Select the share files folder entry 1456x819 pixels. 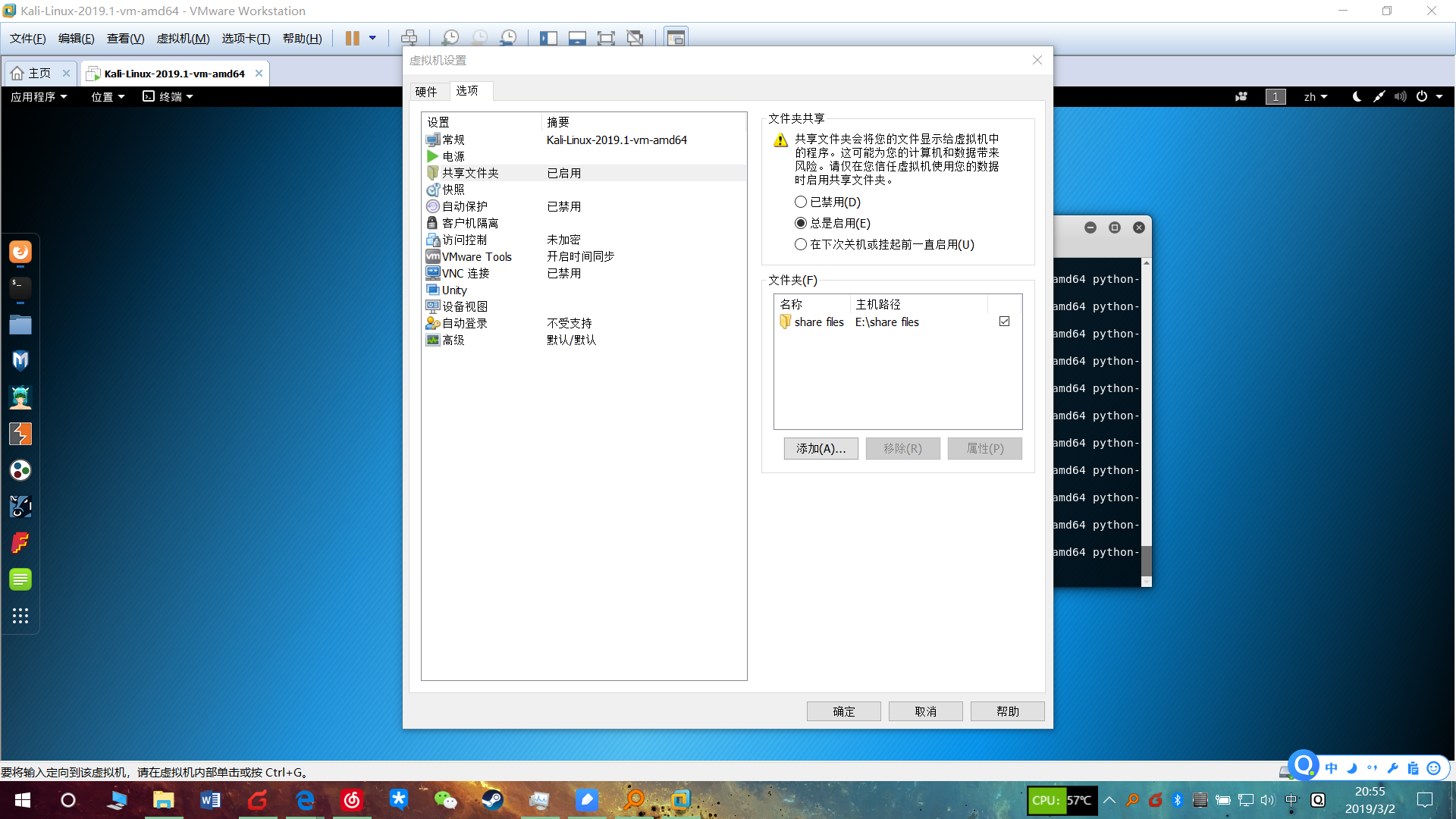point(898,322)
